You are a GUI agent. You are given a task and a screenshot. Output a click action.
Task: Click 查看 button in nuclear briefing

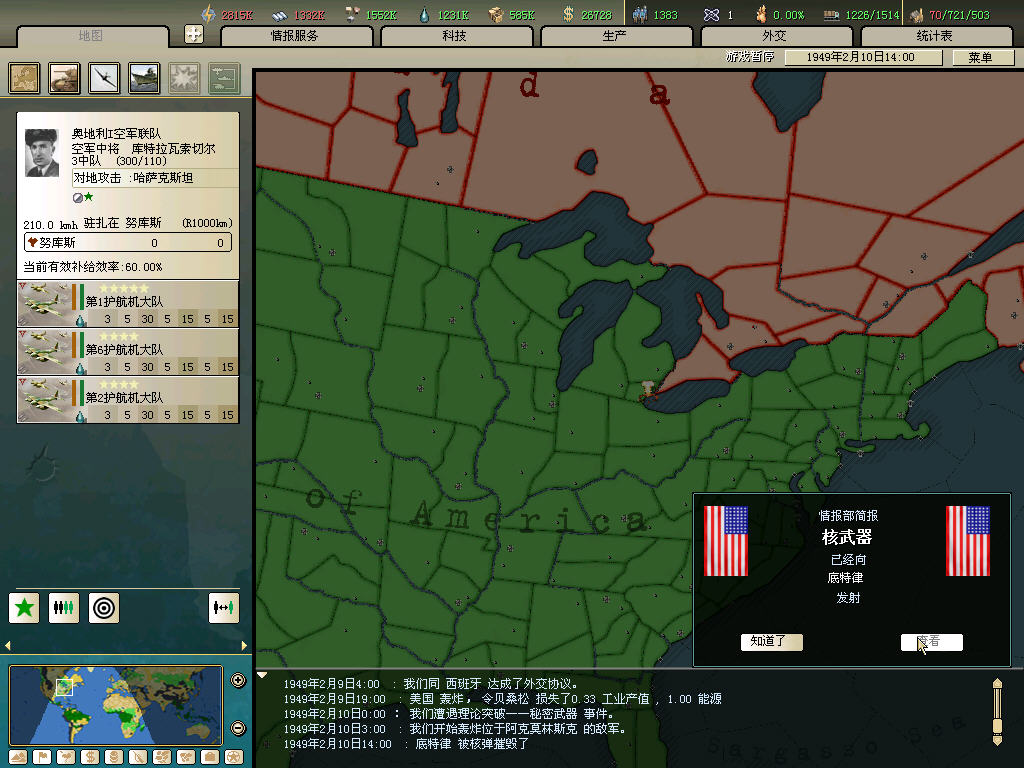point(931,642)
